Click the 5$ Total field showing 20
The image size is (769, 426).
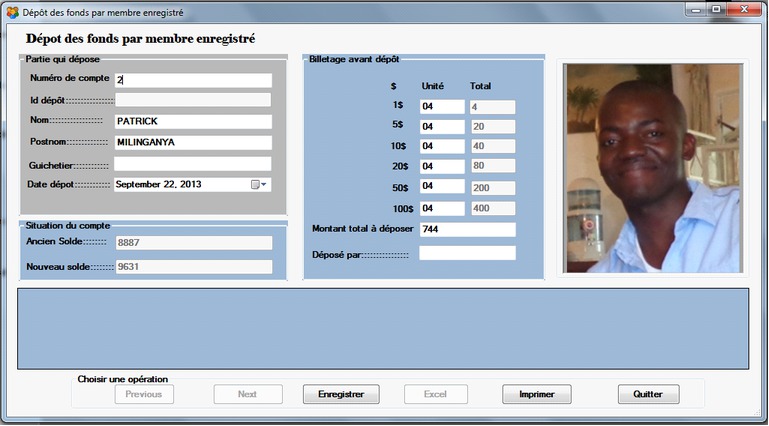click(492, 127)
